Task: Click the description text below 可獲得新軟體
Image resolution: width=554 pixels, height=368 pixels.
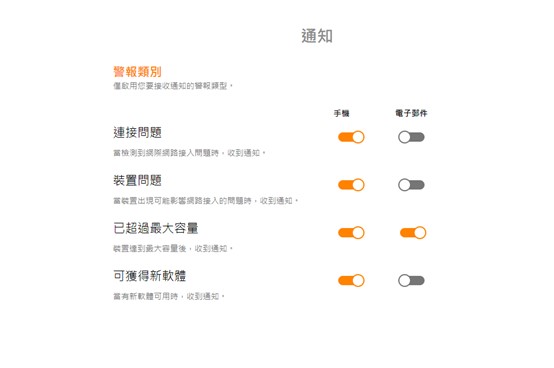Action: (169, 297)
